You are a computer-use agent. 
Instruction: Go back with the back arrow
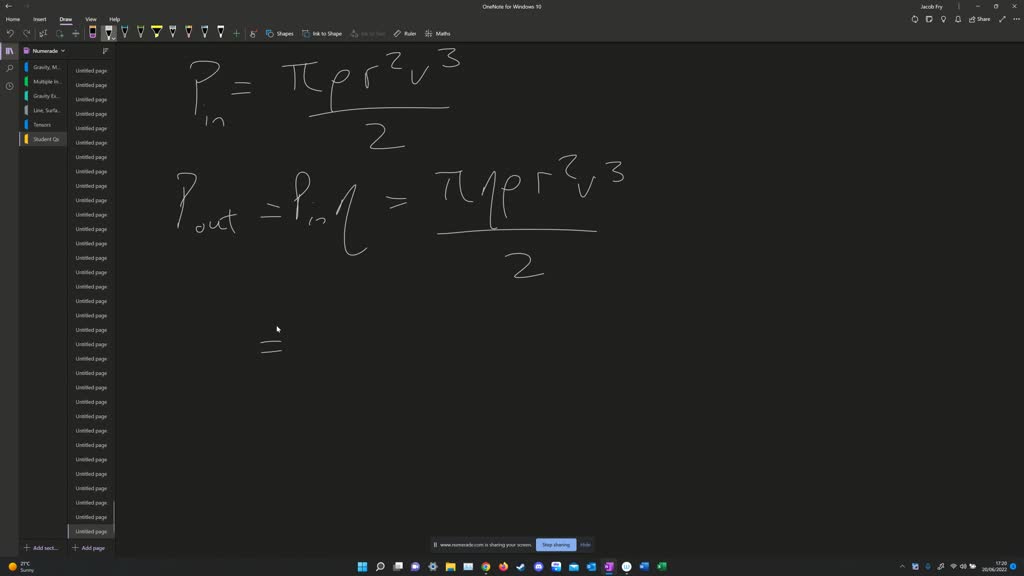coord(8,7)
